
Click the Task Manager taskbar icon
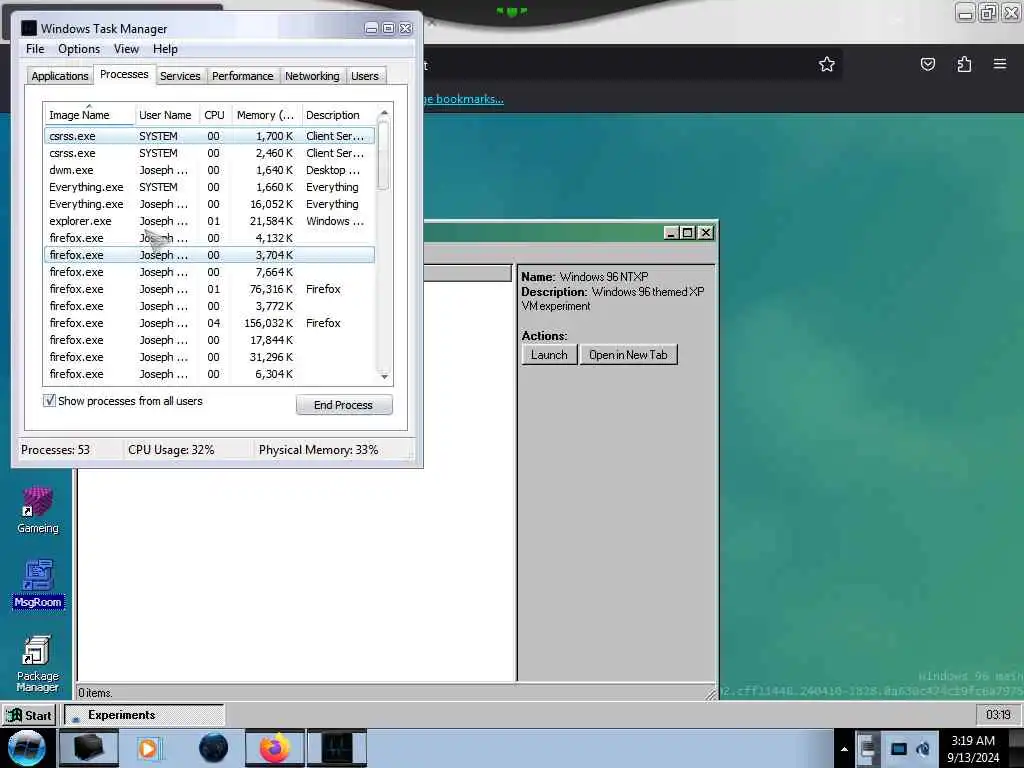[337, 748]
